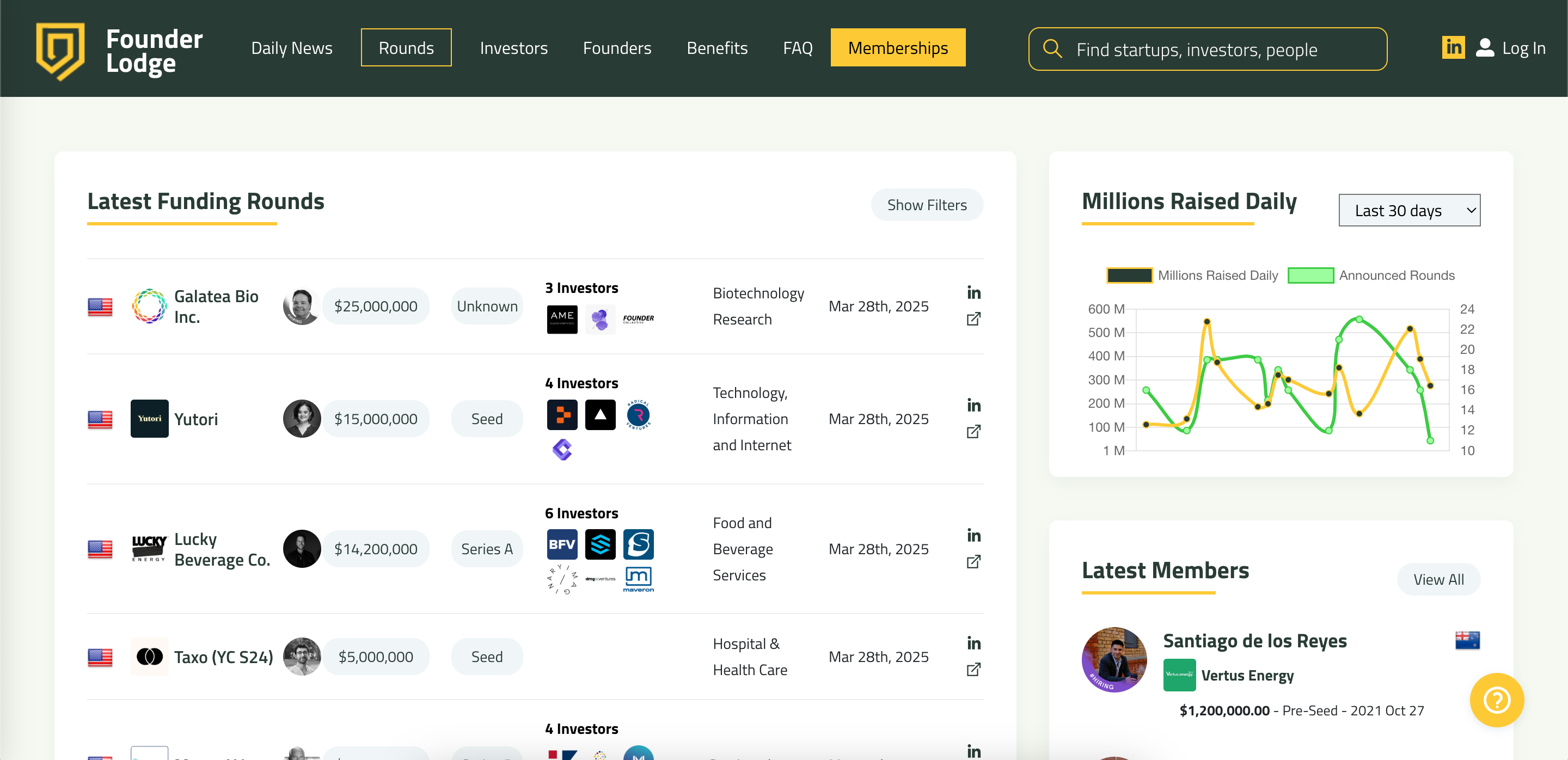
Task: Click the Maveron investor logo
Action: pyautogui.click(x=638, y=579)
